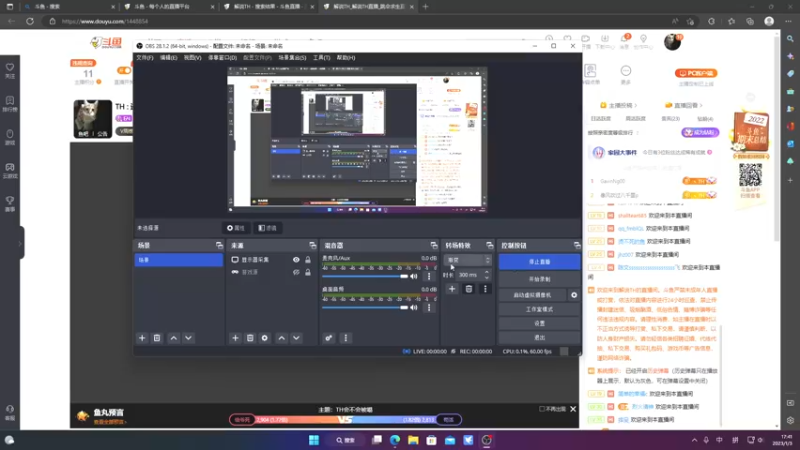Click the 开始录制 start recording button

pos(539,279)
